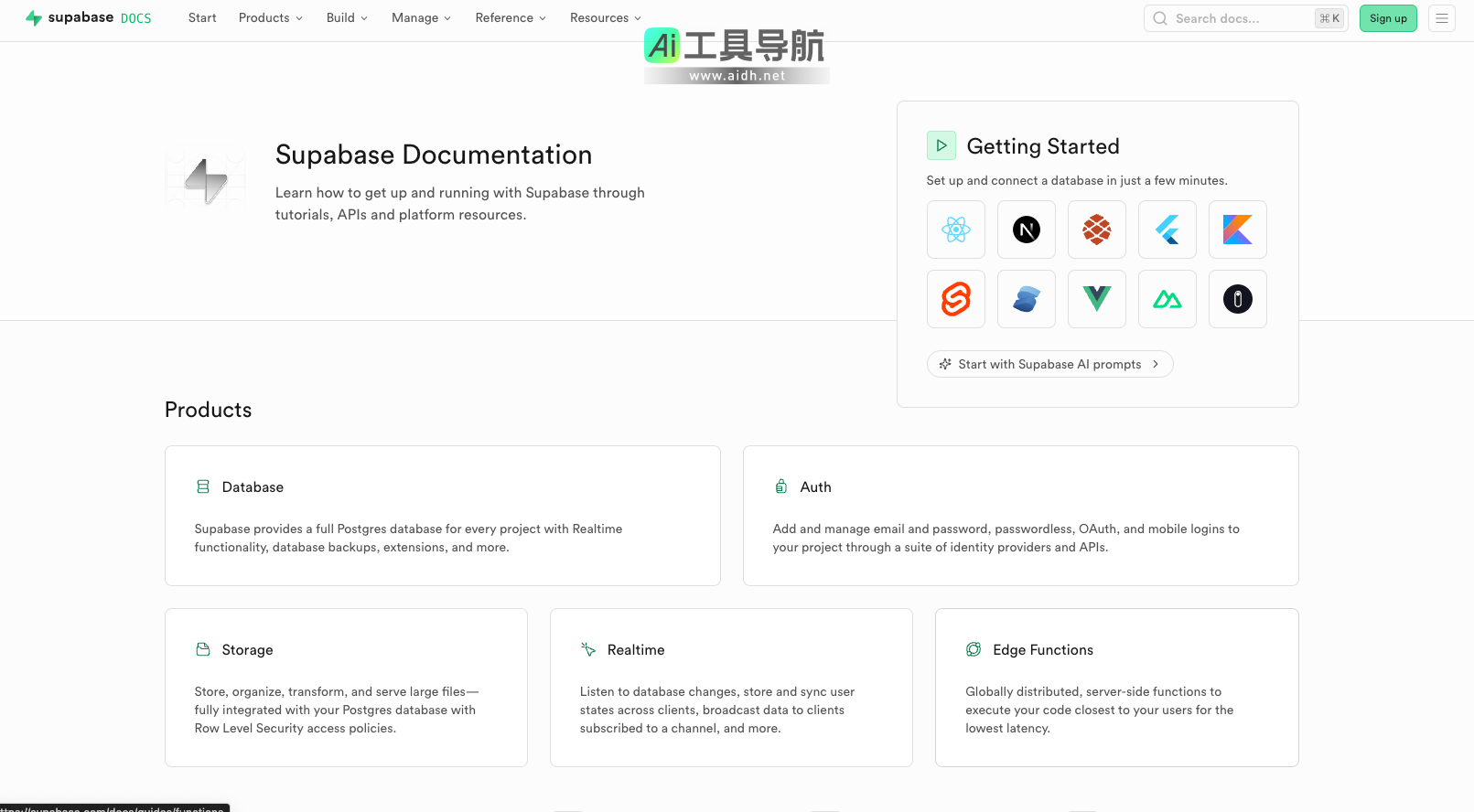Open the Next.js quickstart icon
The width and height of the screenshot is (1474, 812).
[1026, 230]
